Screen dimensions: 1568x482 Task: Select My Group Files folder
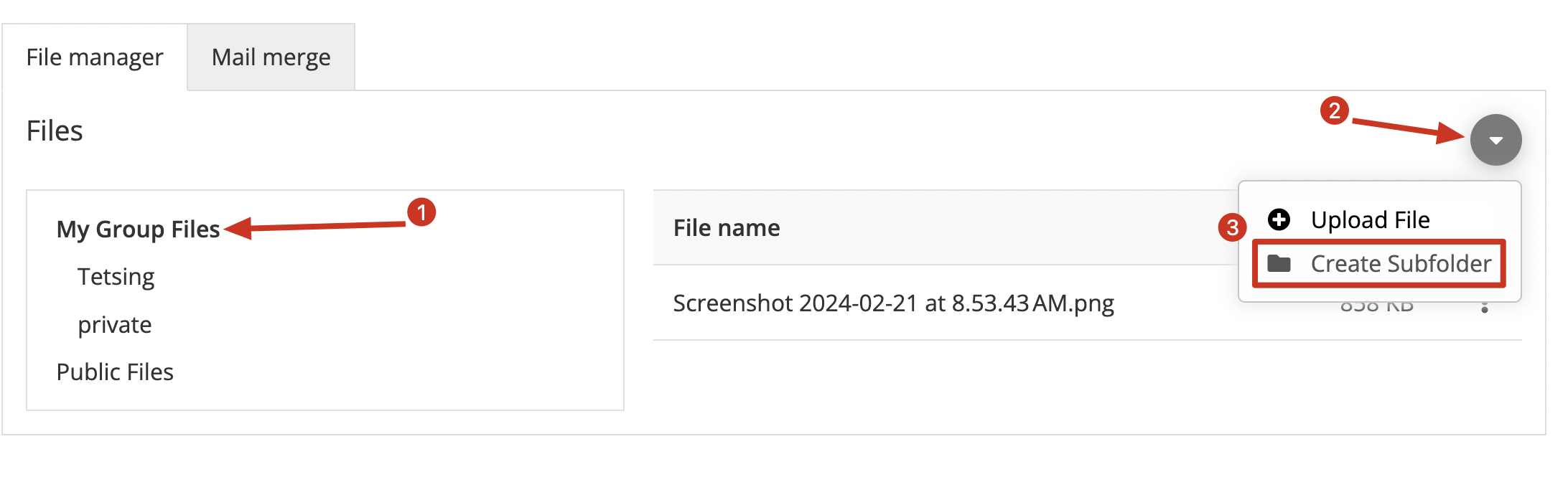[138, 230]
